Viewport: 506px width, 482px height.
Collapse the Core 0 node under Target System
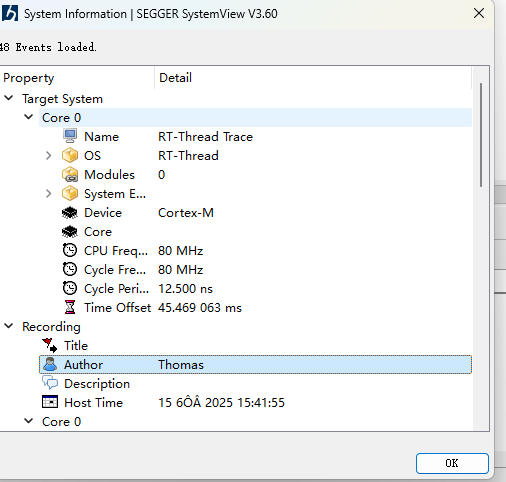click(x=29, y=117)
